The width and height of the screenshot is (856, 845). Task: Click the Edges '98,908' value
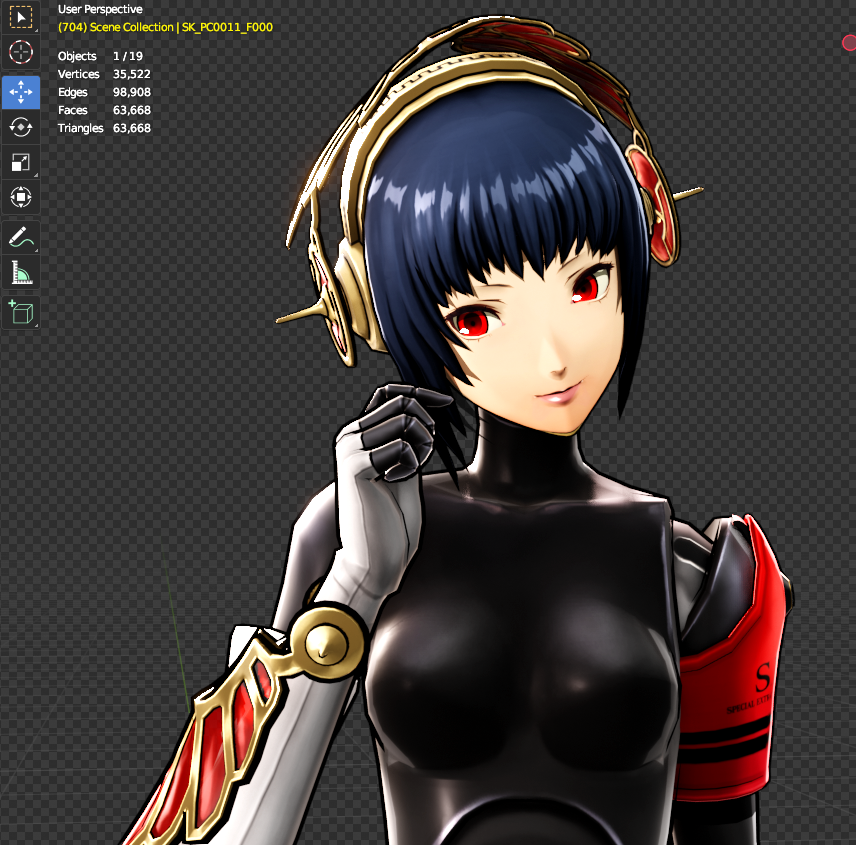[x=132, y=92]
